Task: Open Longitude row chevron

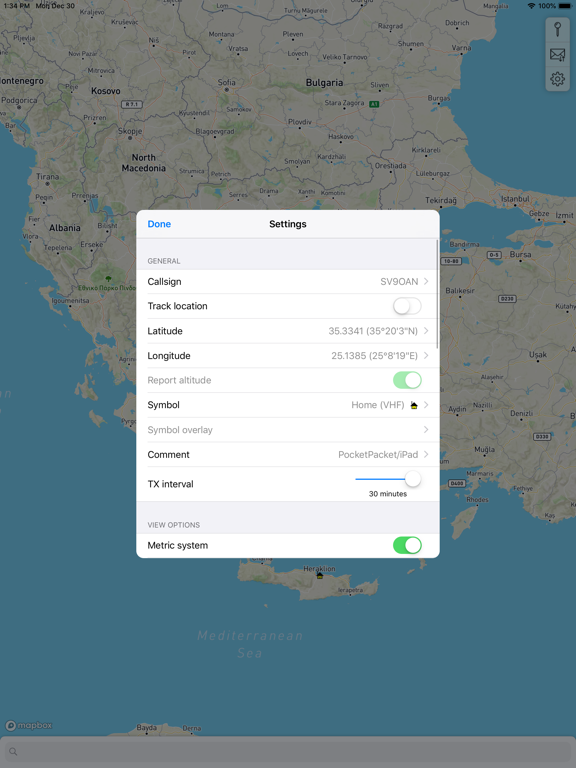Action: point(426,356)
